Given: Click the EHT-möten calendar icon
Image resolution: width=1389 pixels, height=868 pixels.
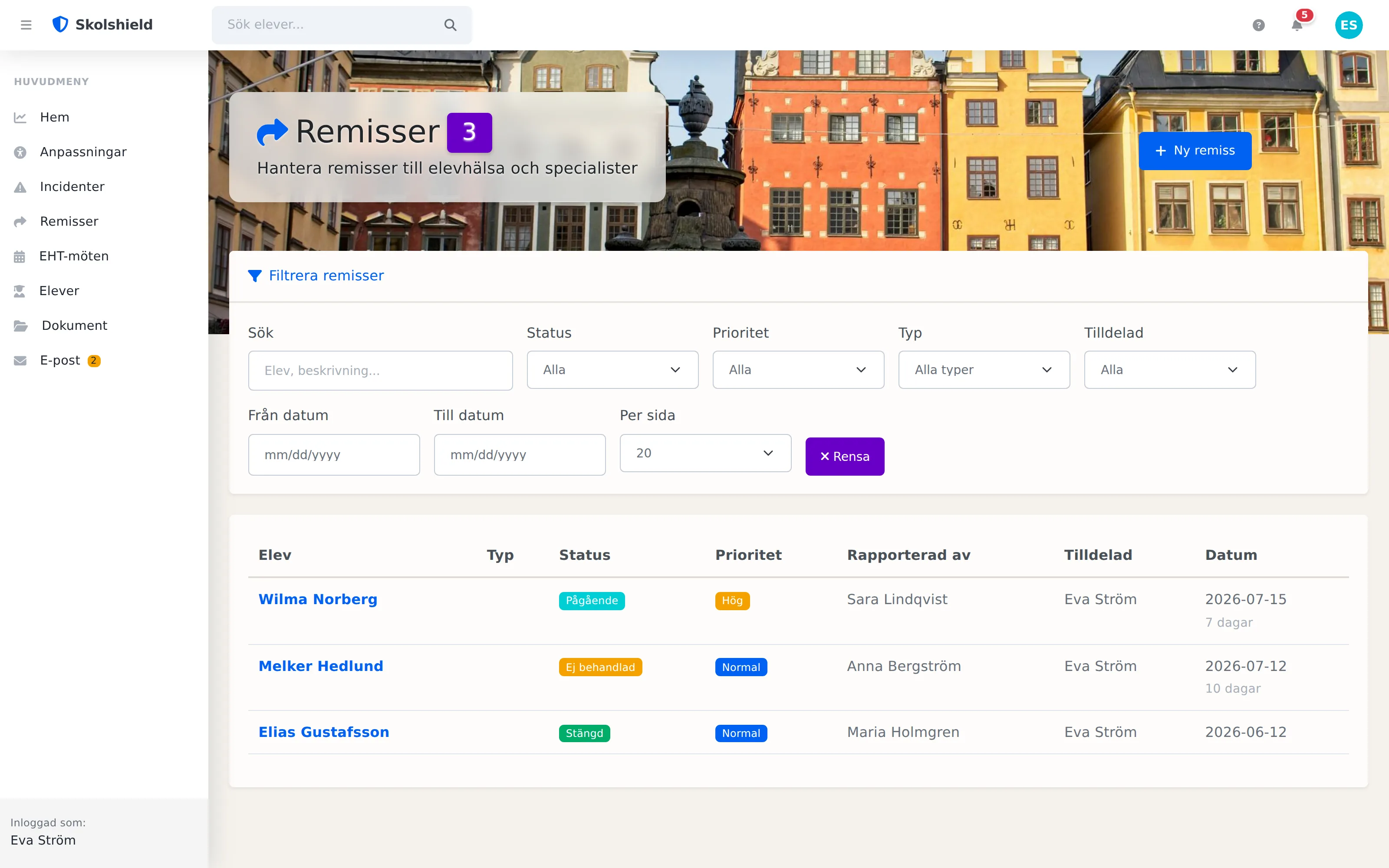Looking at the screenshot, I should click(20, 256).
